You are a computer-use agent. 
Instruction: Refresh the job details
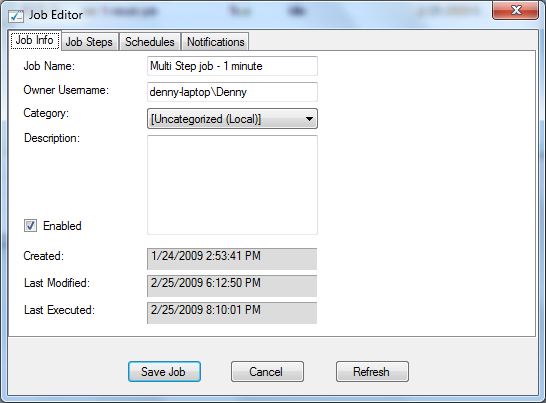pos(372,372)
